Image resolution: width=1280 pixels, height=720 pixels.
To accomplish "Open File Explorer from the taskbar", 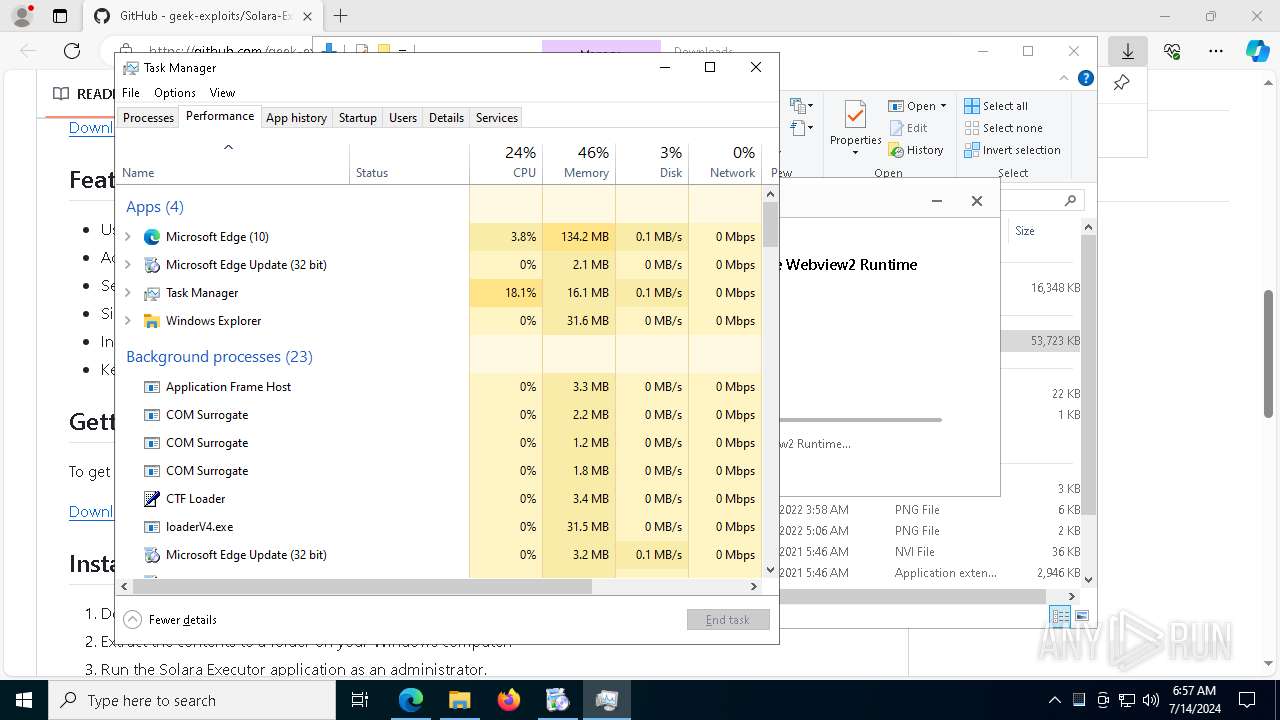I will (459, 700).
